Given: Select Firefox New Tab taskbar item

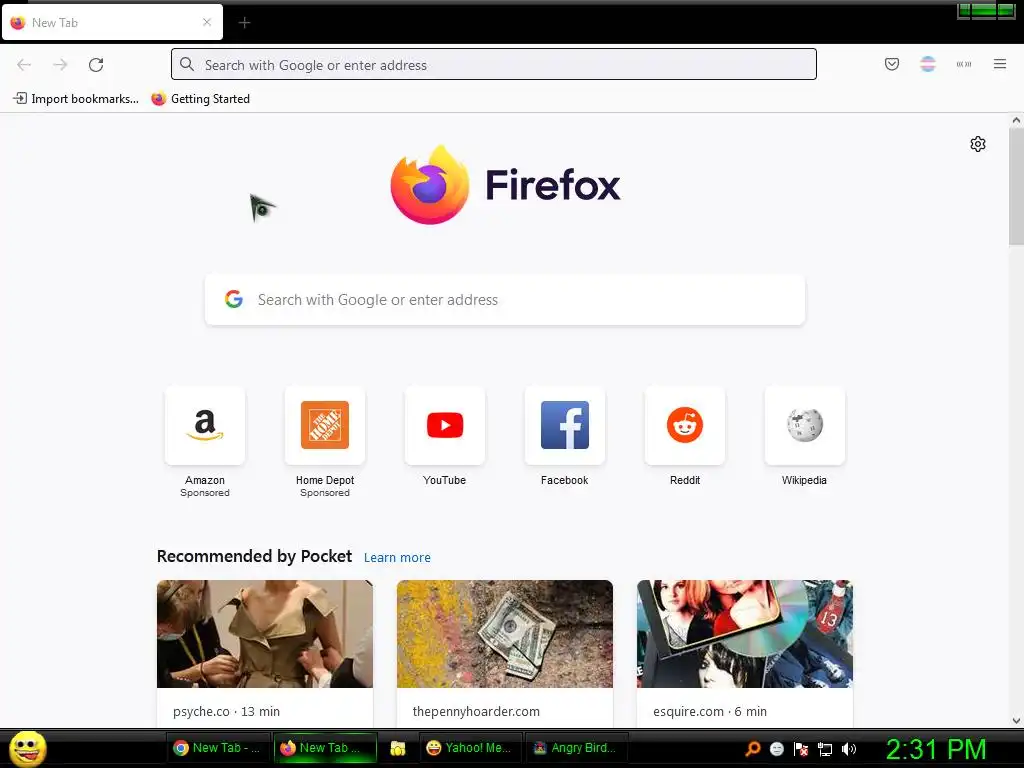Looking at the screenshot, I should (x=325, y=748).
